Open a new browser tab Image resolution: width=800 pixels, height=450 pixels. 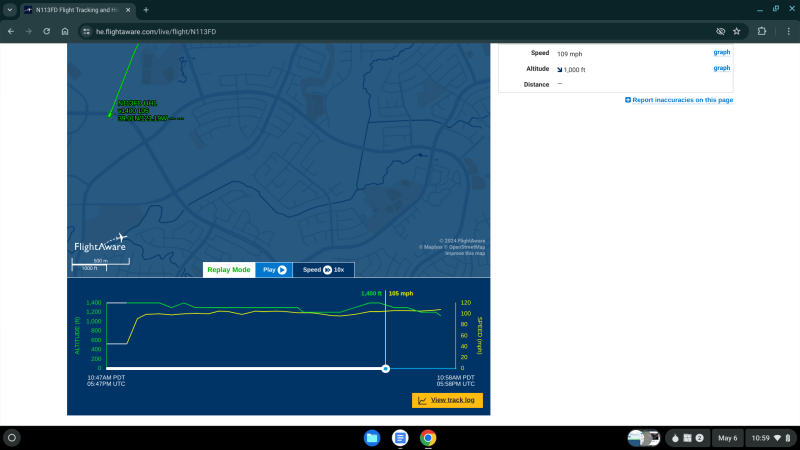click(146, 10)
